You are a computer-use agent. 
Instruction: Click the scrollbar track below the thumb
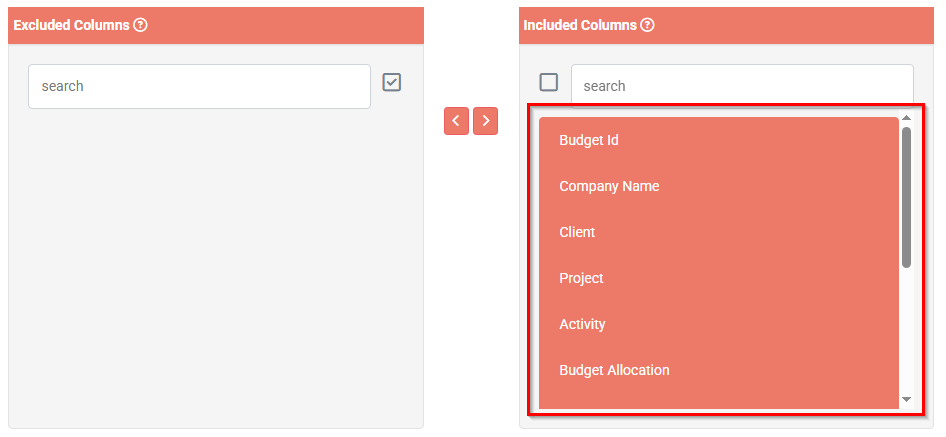point(906,331)
